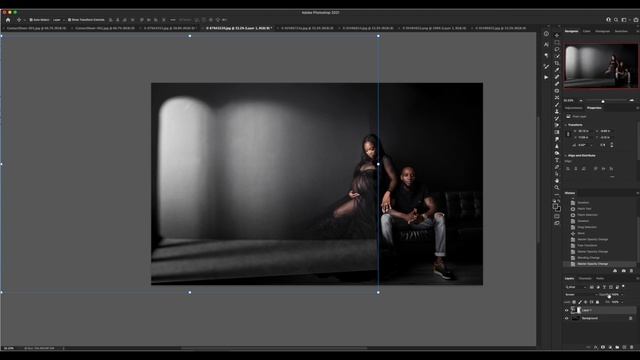Click the Home icon in options bar
640x360 pixels.
(8, 20)
